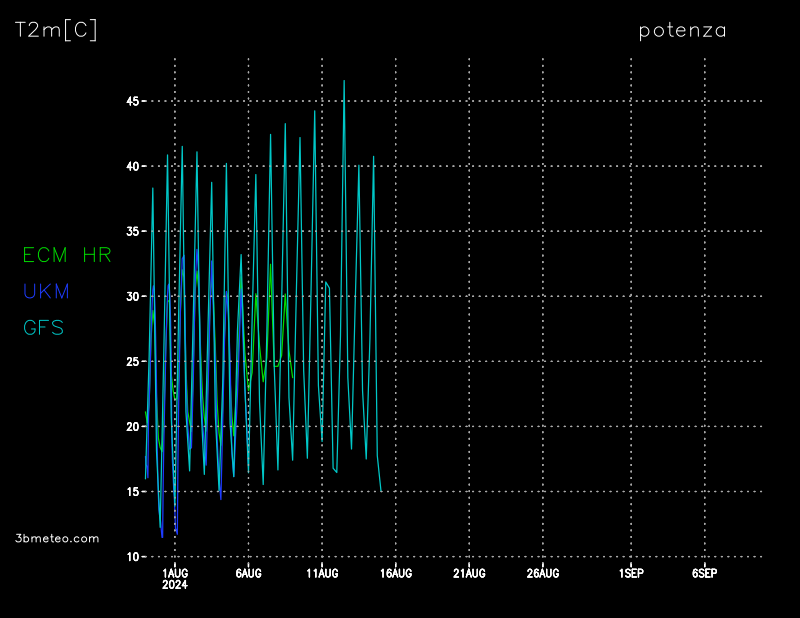Image resolution: width=800 pixels, height=618 pixels.
Task: Select the GFS legend entry
Action: point(43,328)
